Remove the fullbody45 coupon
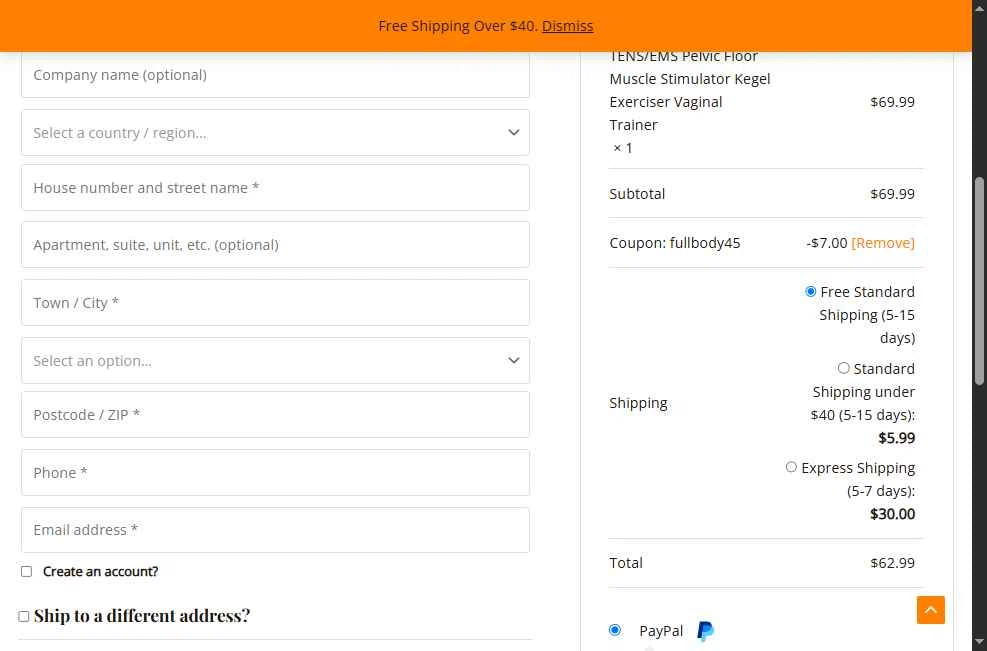Image resolution: width=987 pixels, height=651 pixels. coord(883,243)
